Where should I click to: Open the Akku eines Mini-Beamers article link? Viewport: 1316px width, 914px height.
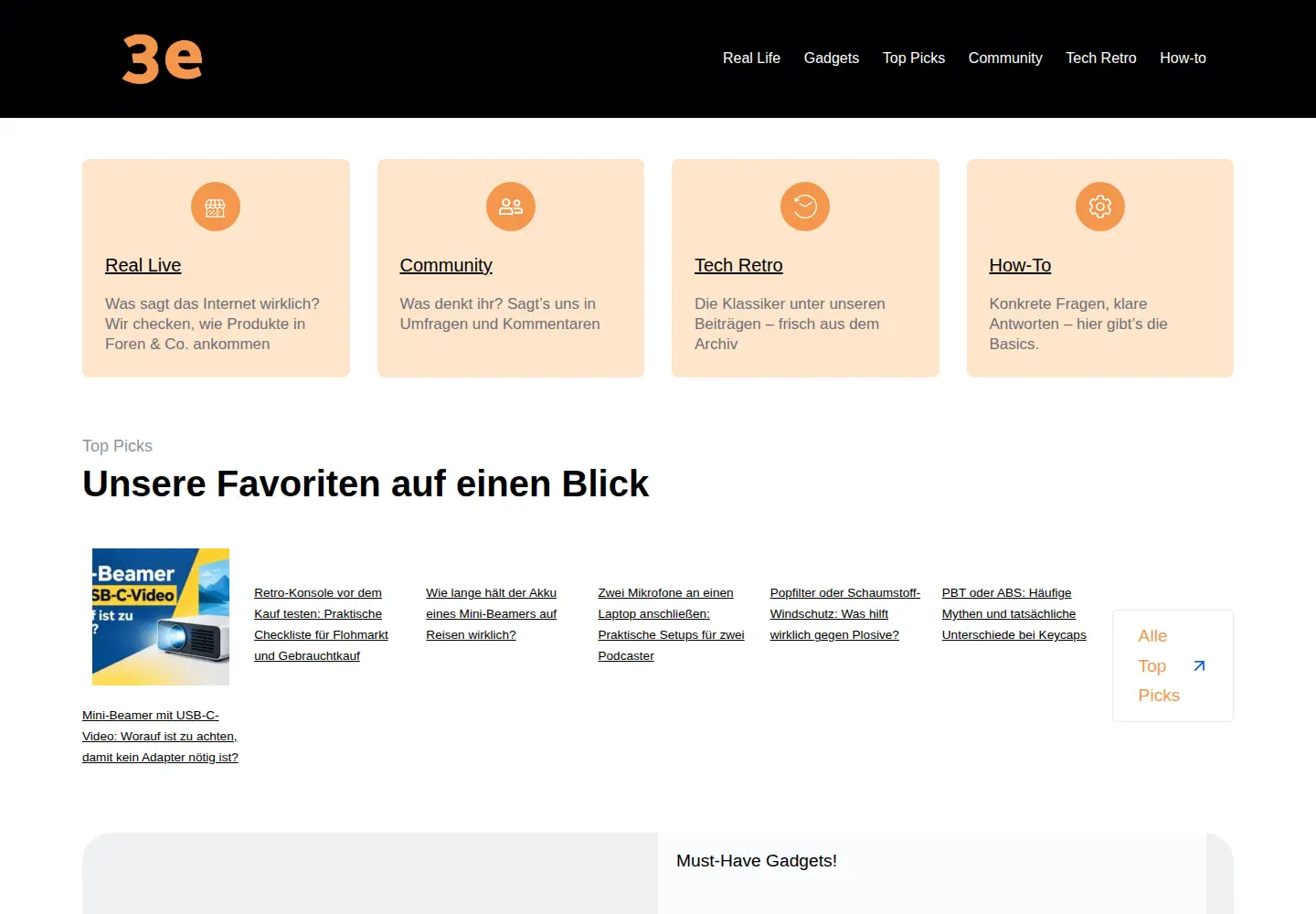491,614
